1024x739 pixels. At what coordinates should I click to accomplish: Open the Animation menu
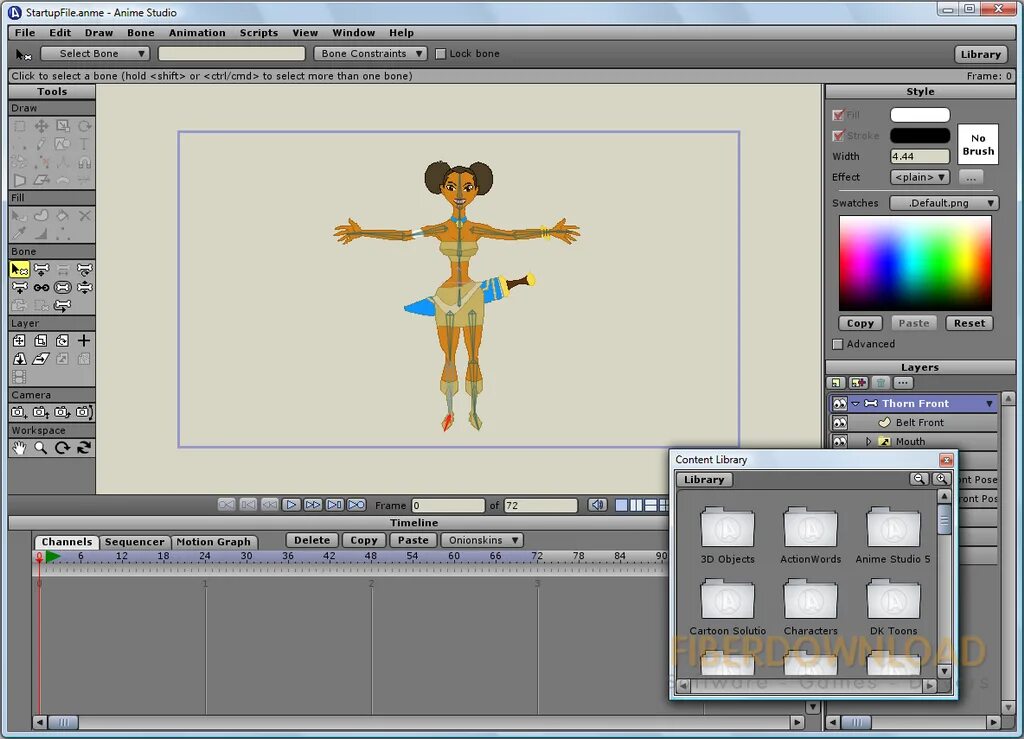pyautogui.click(x=197, y=33)
